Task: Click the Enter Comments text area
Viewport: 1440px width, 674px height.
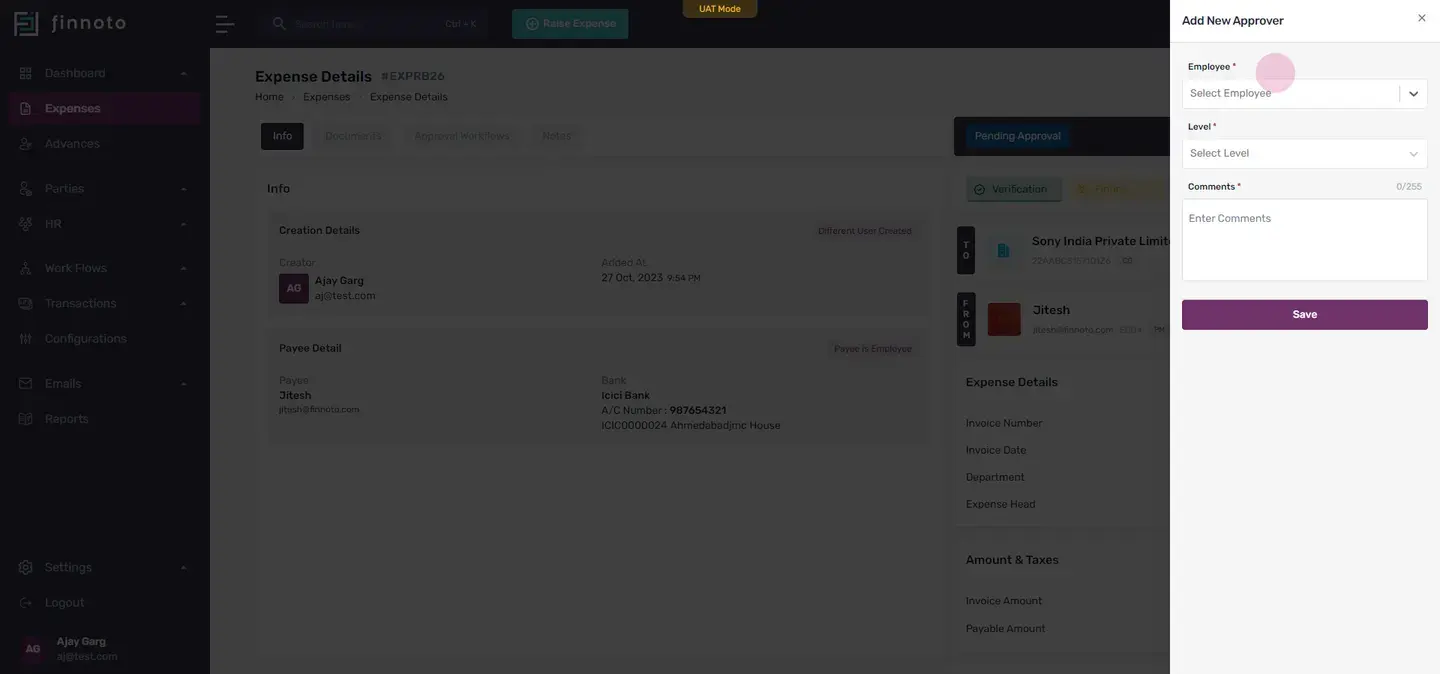Action: coord(1304,240)
